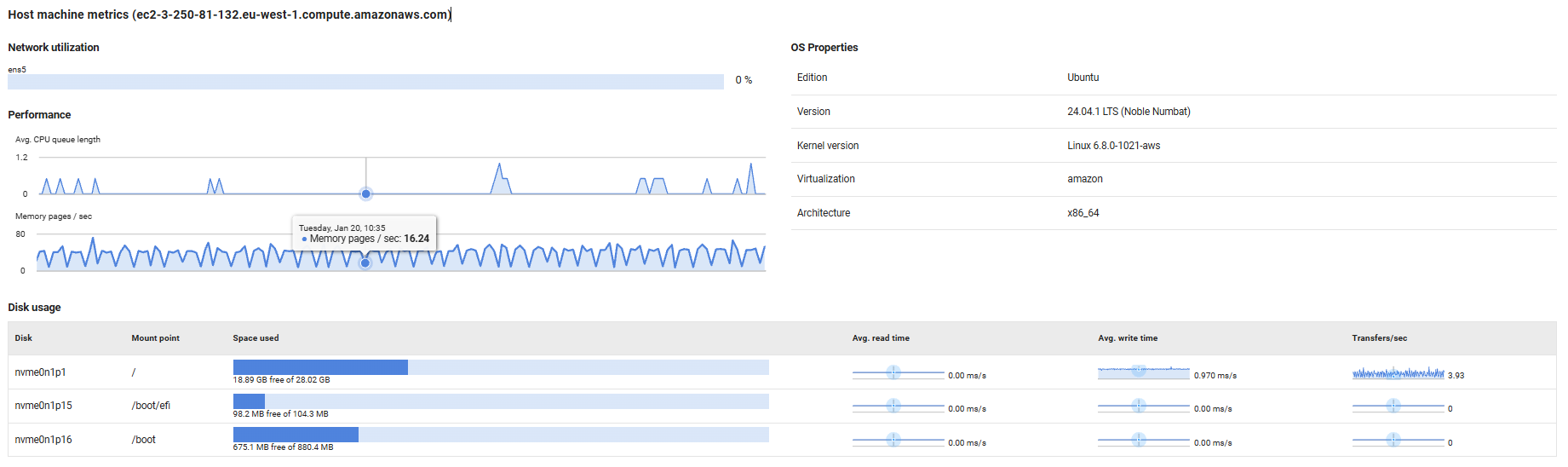Click the Ubuntu edition value
The height and width of the screenshot is (467, 1568).
coord(1083,78)
